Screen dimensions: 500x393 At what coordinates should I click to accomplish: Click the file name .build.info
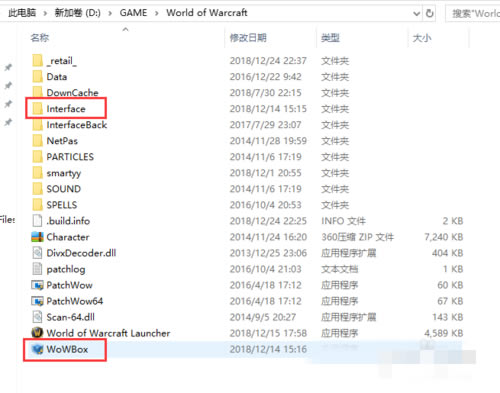pyautogui.click(x=68, y=221)
